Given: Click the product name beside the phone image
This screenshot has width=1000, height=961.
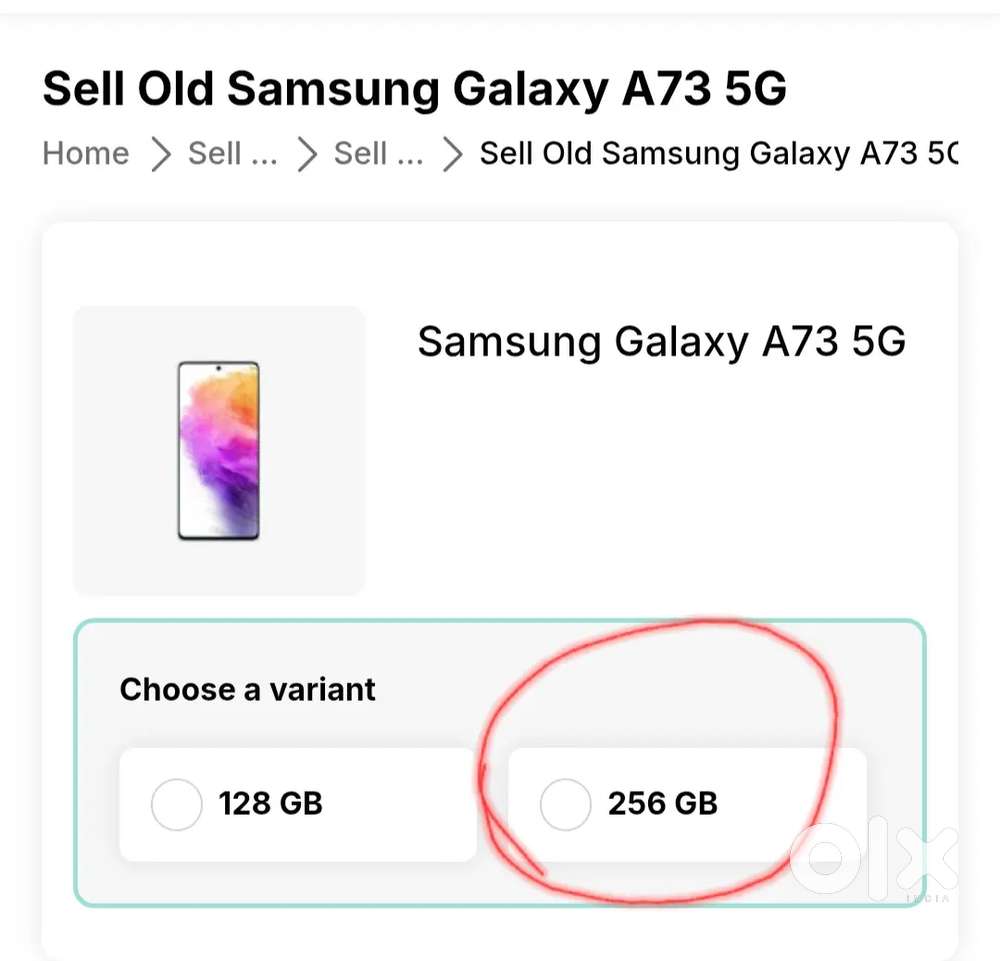Looking at the screenshot, I should (661, 342).
